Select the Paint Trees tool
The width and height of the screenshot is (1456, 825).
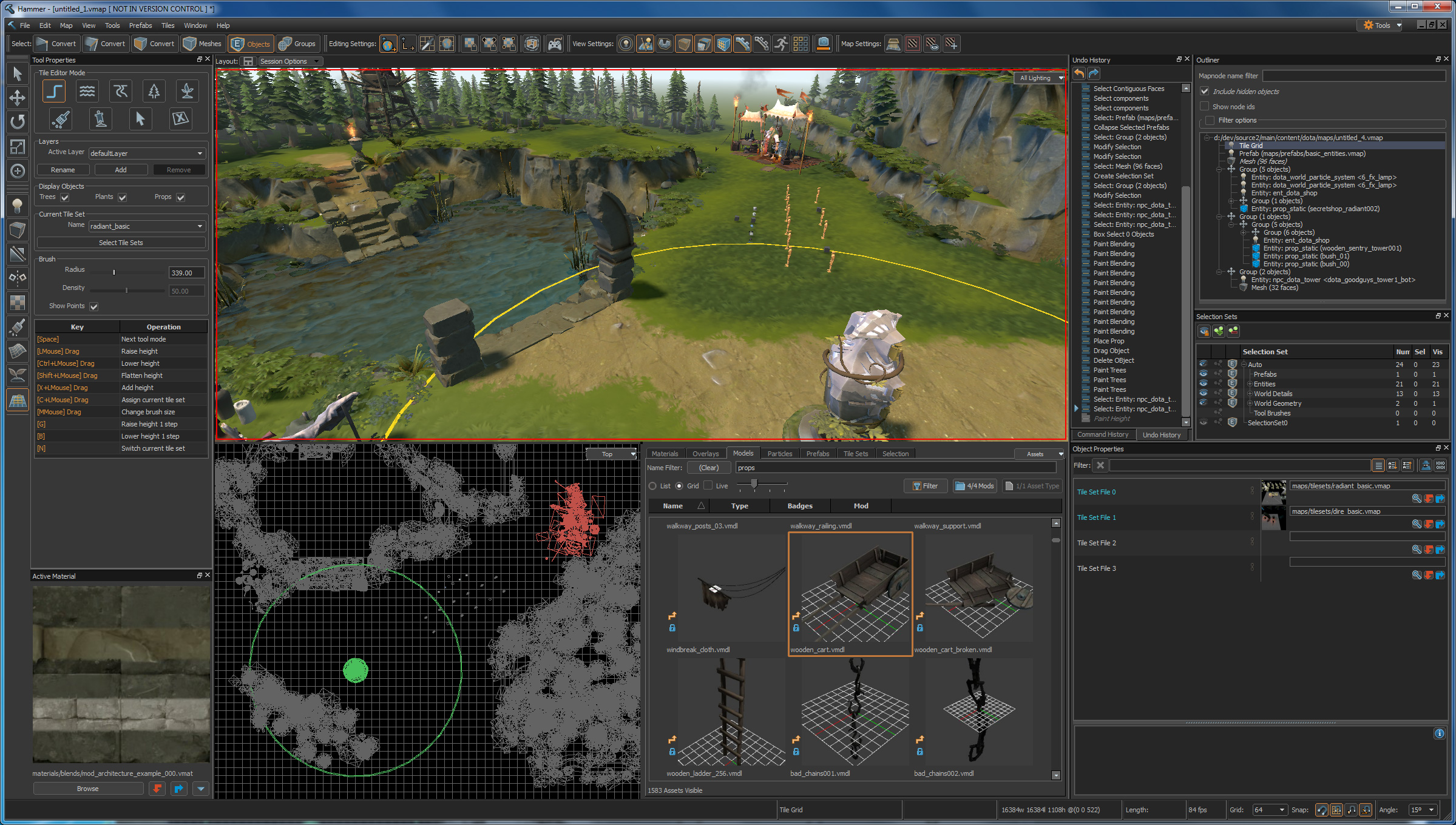pos(154,92)
